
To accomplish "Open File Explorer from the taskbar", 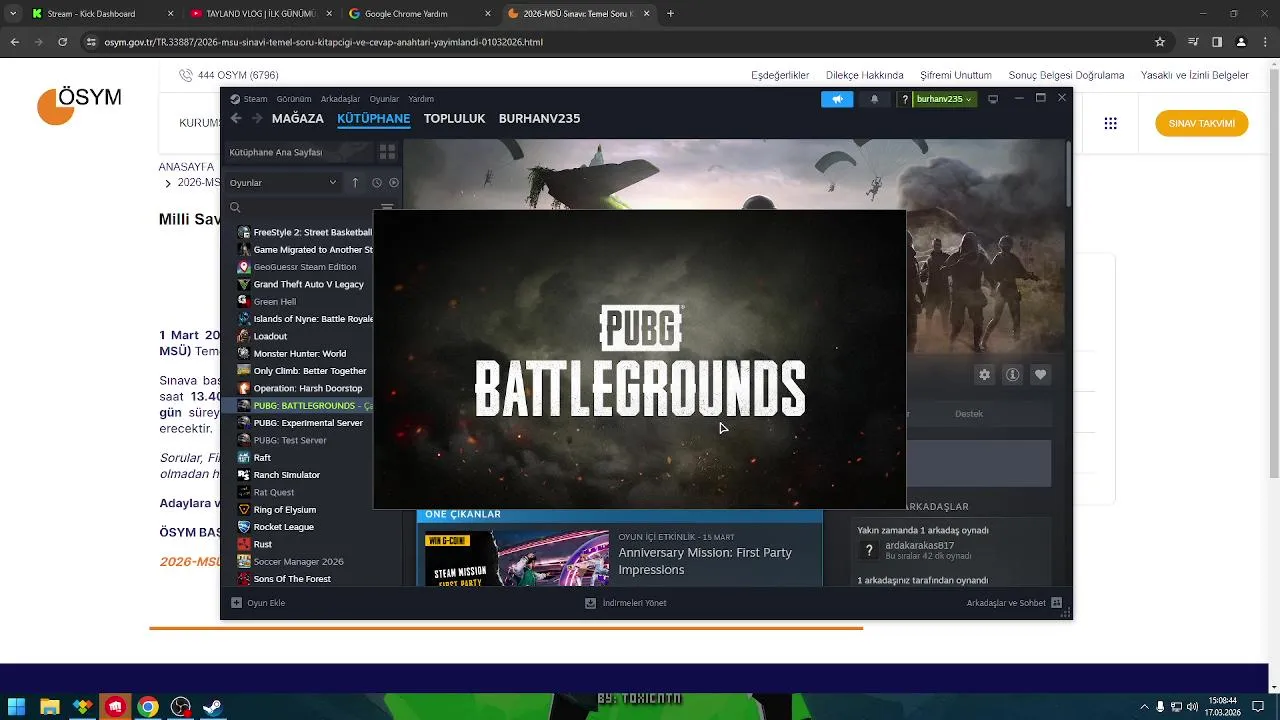I will coord(49,707).
